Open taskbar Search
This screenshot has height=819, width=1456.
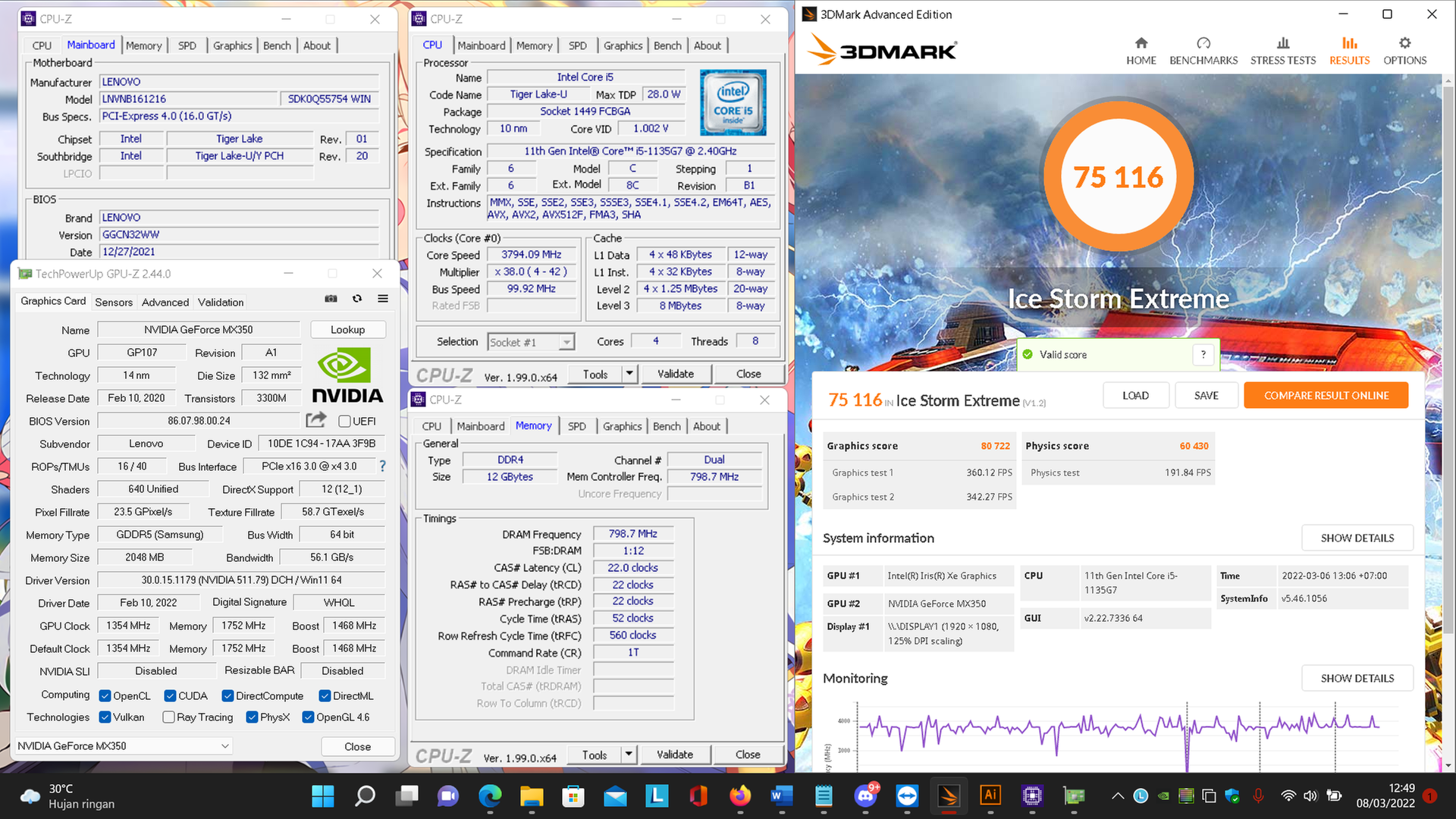365,795
